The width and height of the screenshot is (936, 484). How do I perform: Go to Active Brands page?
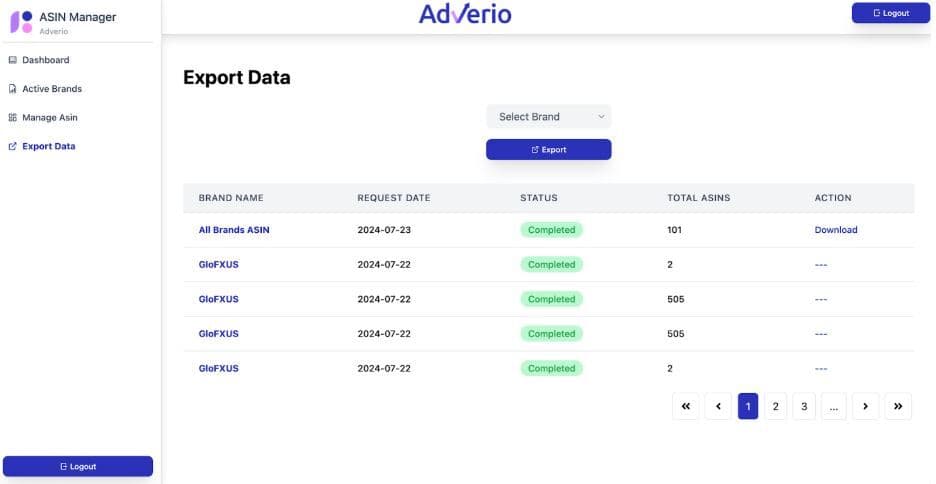[52, 88]
